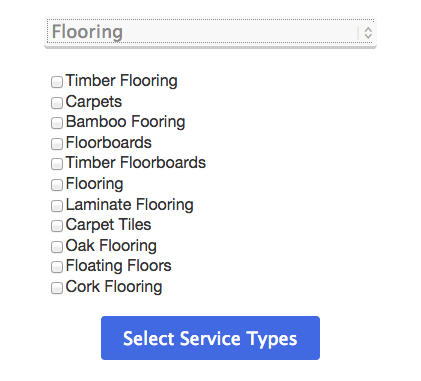Click the Laminate Flooring label
Viewport: 421px width, 381px height.
pyautogui.click(x=129, y=205)
